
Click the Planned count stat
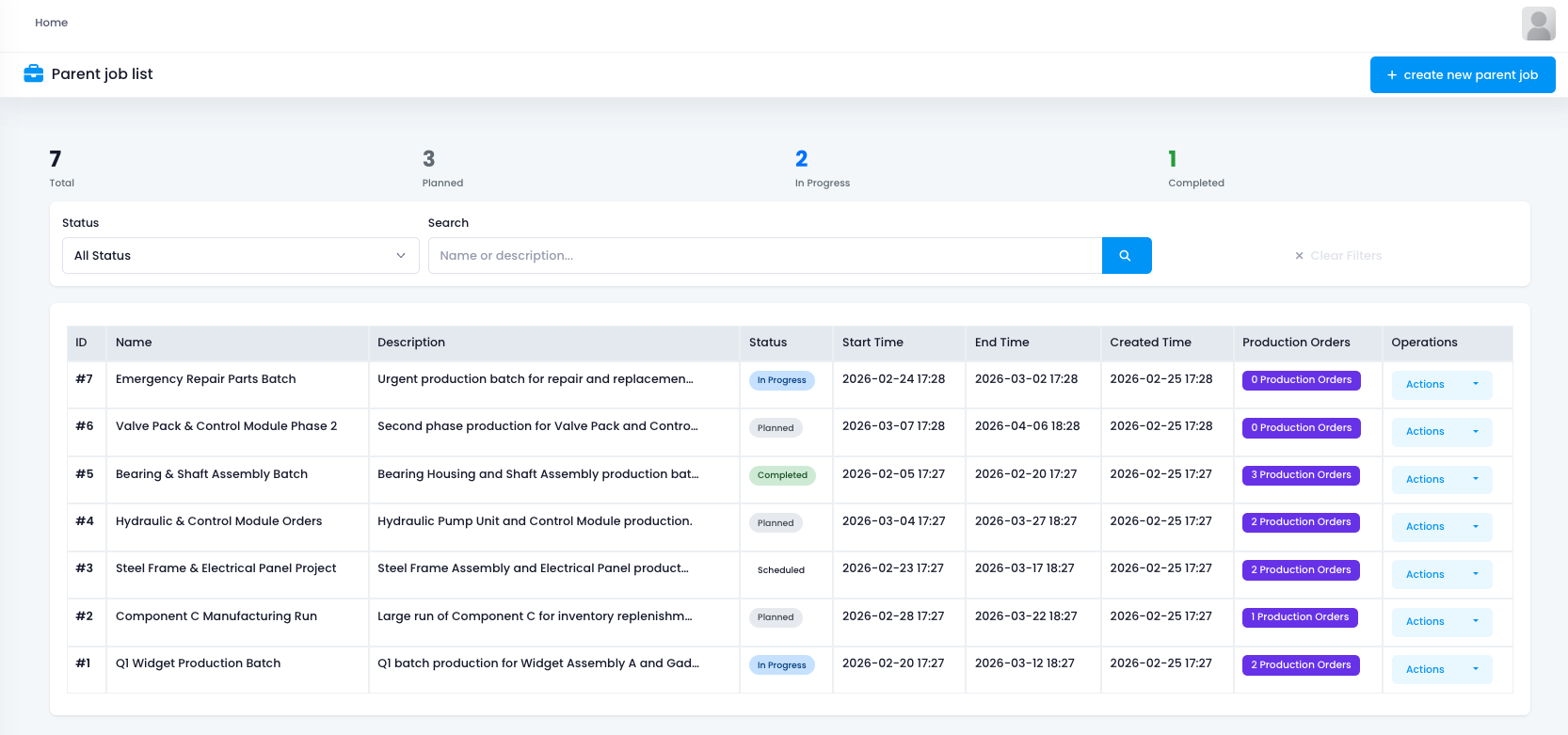pyautogui.click(x=429, y=159)
